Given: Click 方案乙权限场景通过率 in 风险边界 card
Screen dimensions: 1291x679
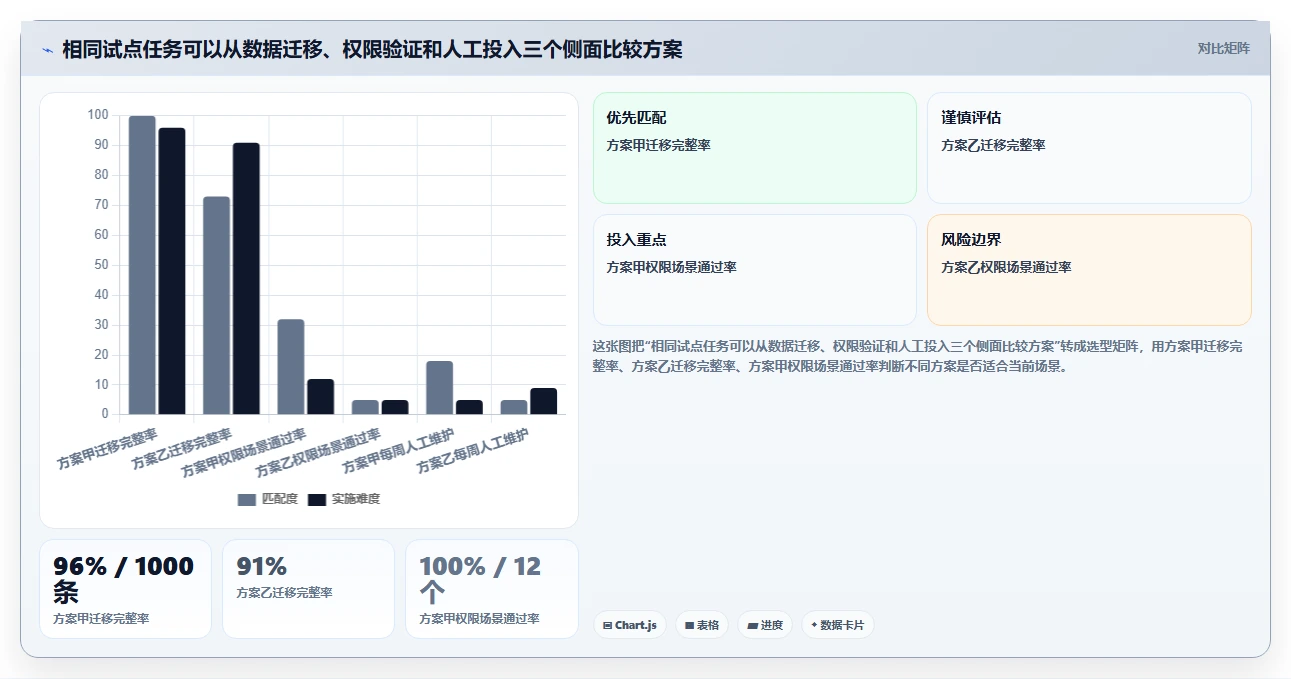Looking at the screenshot, I should [x=1006, y=267].
